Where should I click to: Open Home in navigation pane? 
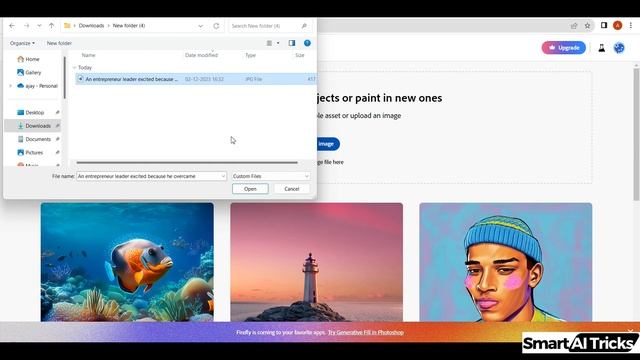29,59
